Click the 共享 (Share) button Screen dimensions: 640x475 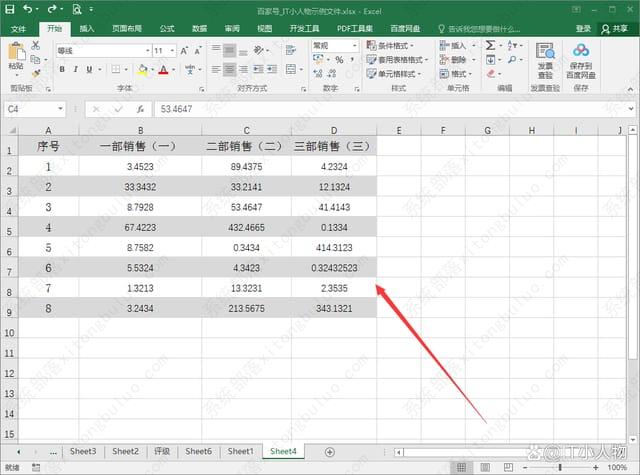[x=612, y=29]
